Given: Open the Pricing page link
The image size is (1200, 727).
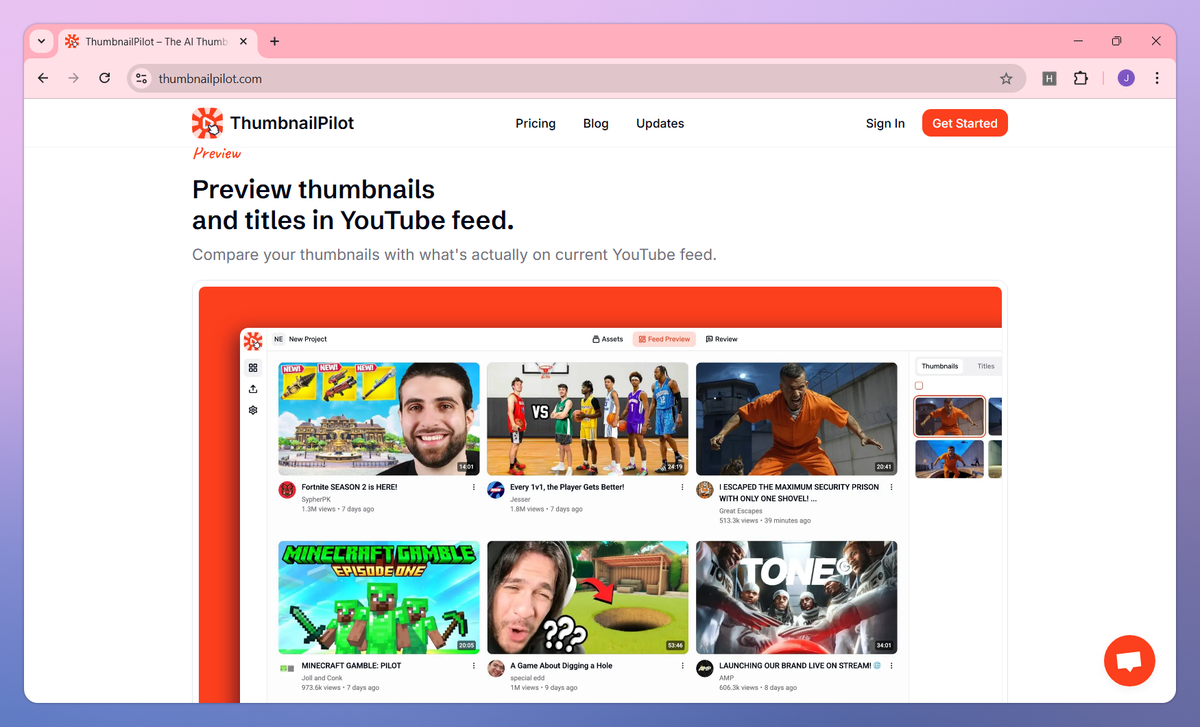Looking at the screenshot, I should coord(535,123).
